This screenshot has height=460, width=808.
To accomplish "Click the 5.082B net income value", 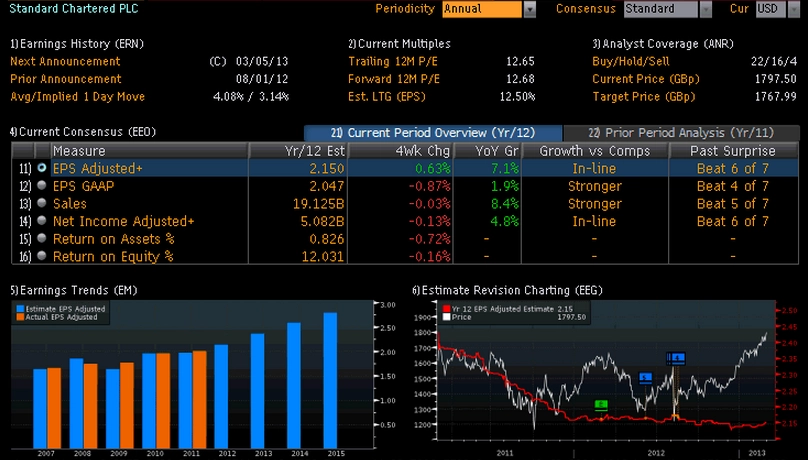I will tap(323, 221).
